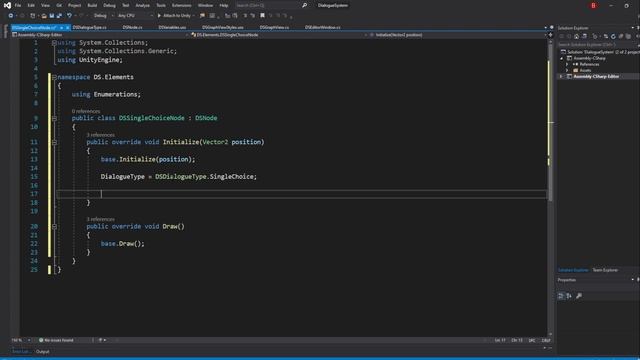This screenshot has height=360, width=640.
Task: Collapse the Draw method block
Action: click(54, 227)
